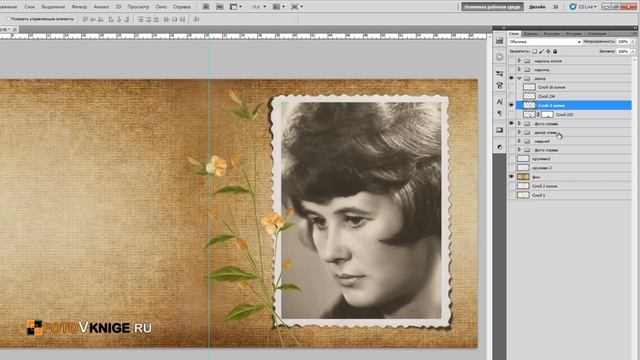Switch to the Каналы panel tab

tap(531, 33)
